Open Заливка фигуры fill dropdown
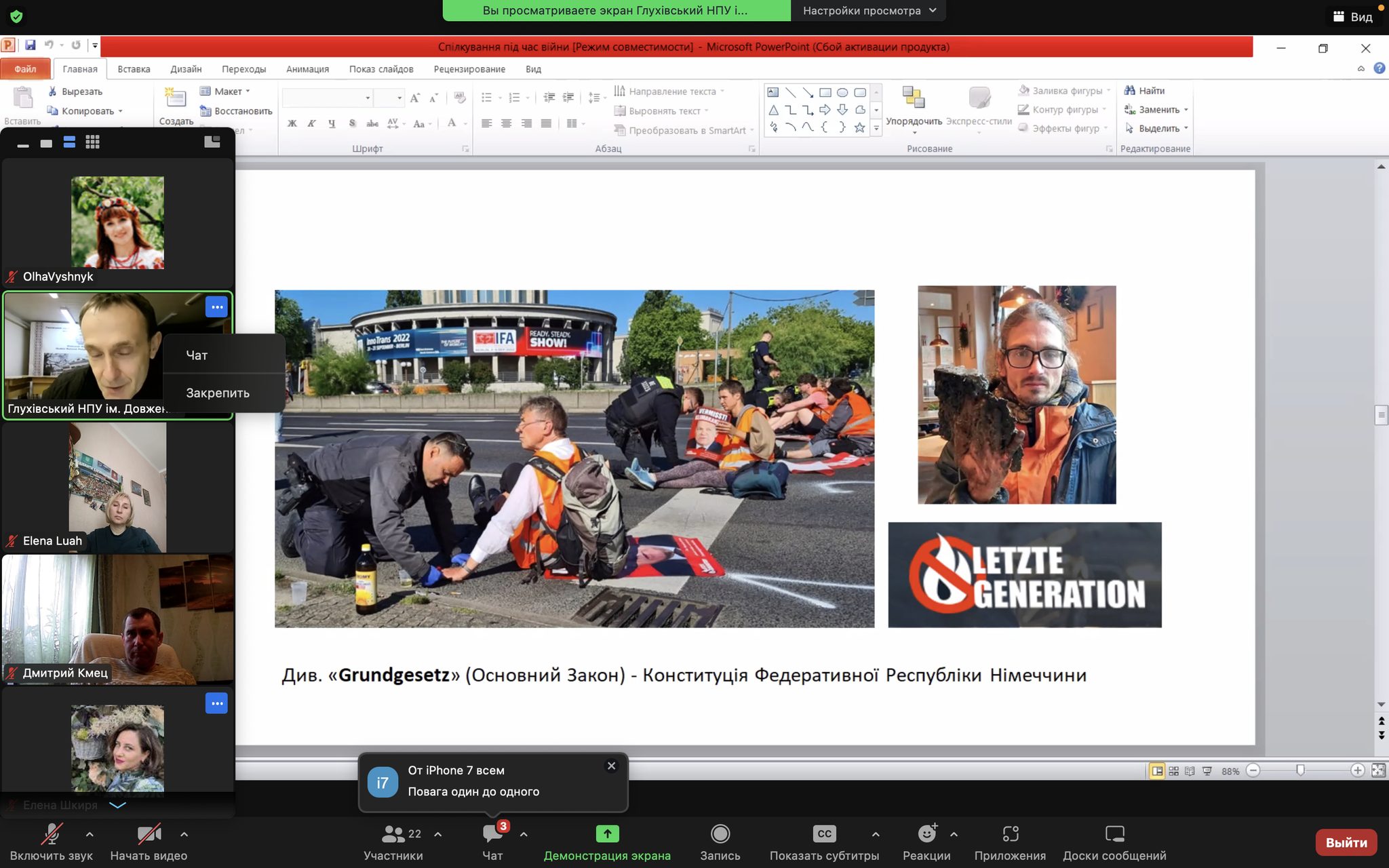 (1064, 90)
